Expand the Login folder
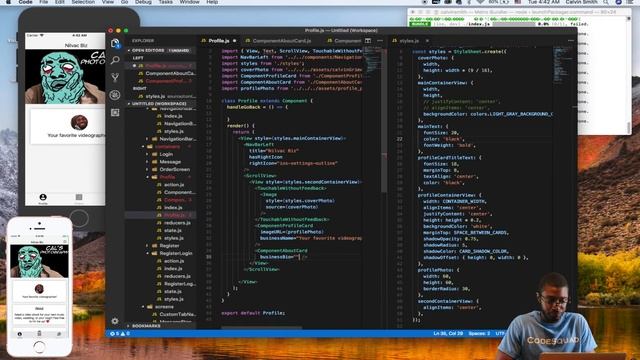This screenshot has height=360, width=640. coord(166,154)
